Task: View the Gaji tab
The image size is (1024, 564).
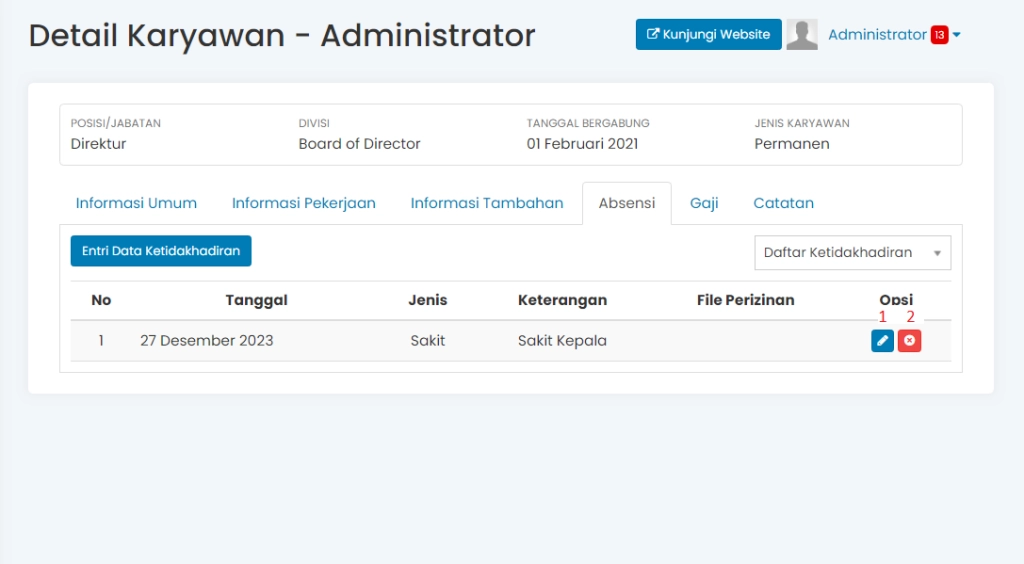Action: tap(704, 203)
